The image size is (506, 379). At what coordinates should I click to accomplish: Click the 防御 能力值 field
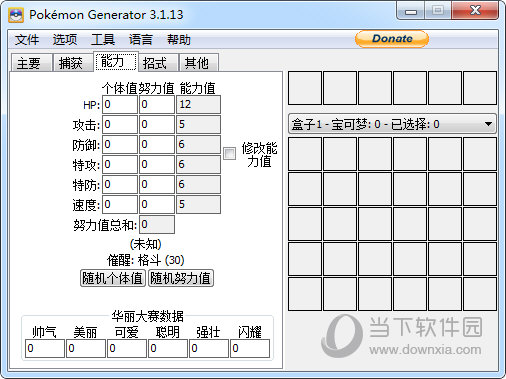(198, 145)
